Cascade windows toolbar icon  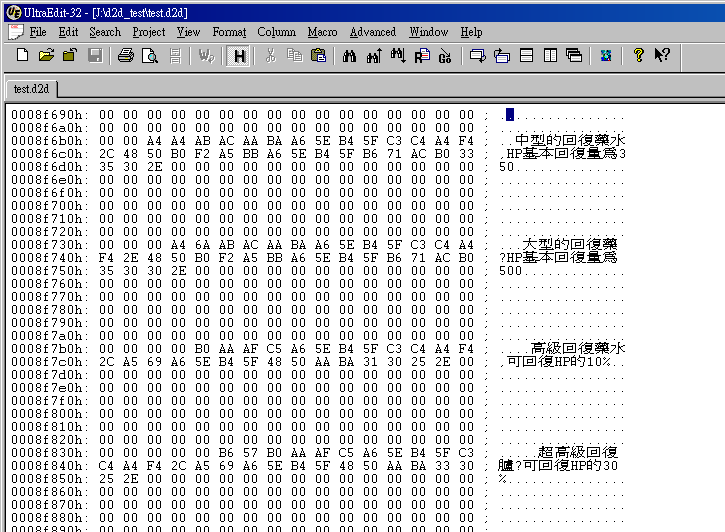point(574,55)
